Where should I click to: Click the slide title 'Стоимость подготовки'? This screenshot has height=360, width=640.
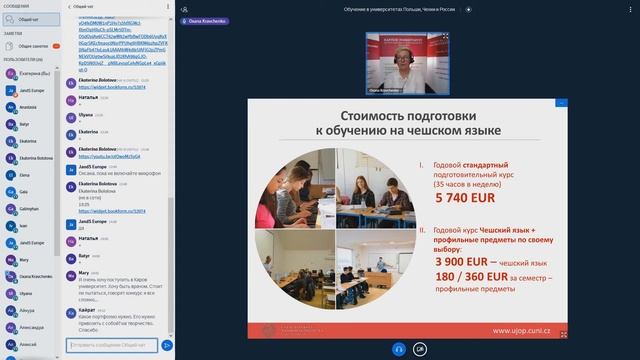click(408, 116)
